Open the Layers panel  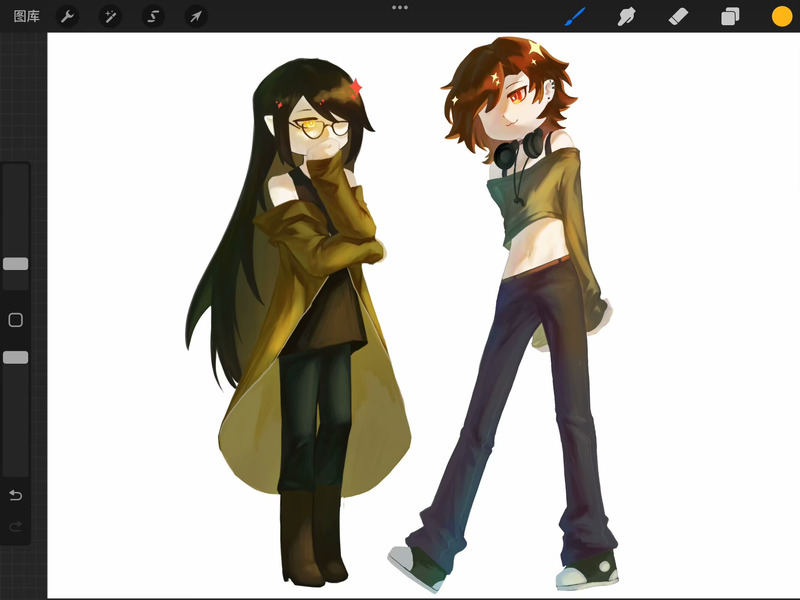click(x=730, y=16)
